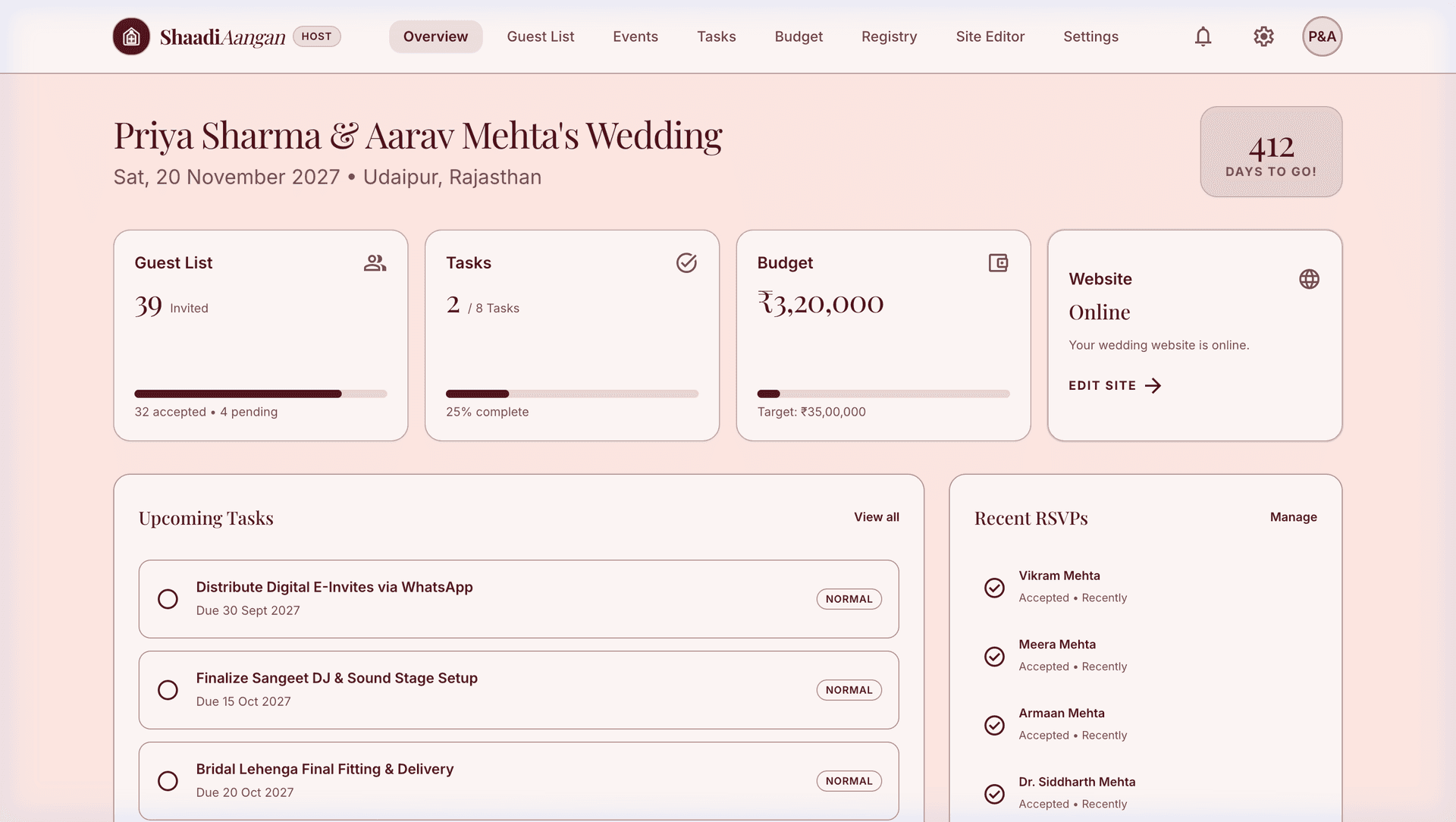Mark Bridal Lehenga Final Fitting task complete

click(x=168, y=781)
